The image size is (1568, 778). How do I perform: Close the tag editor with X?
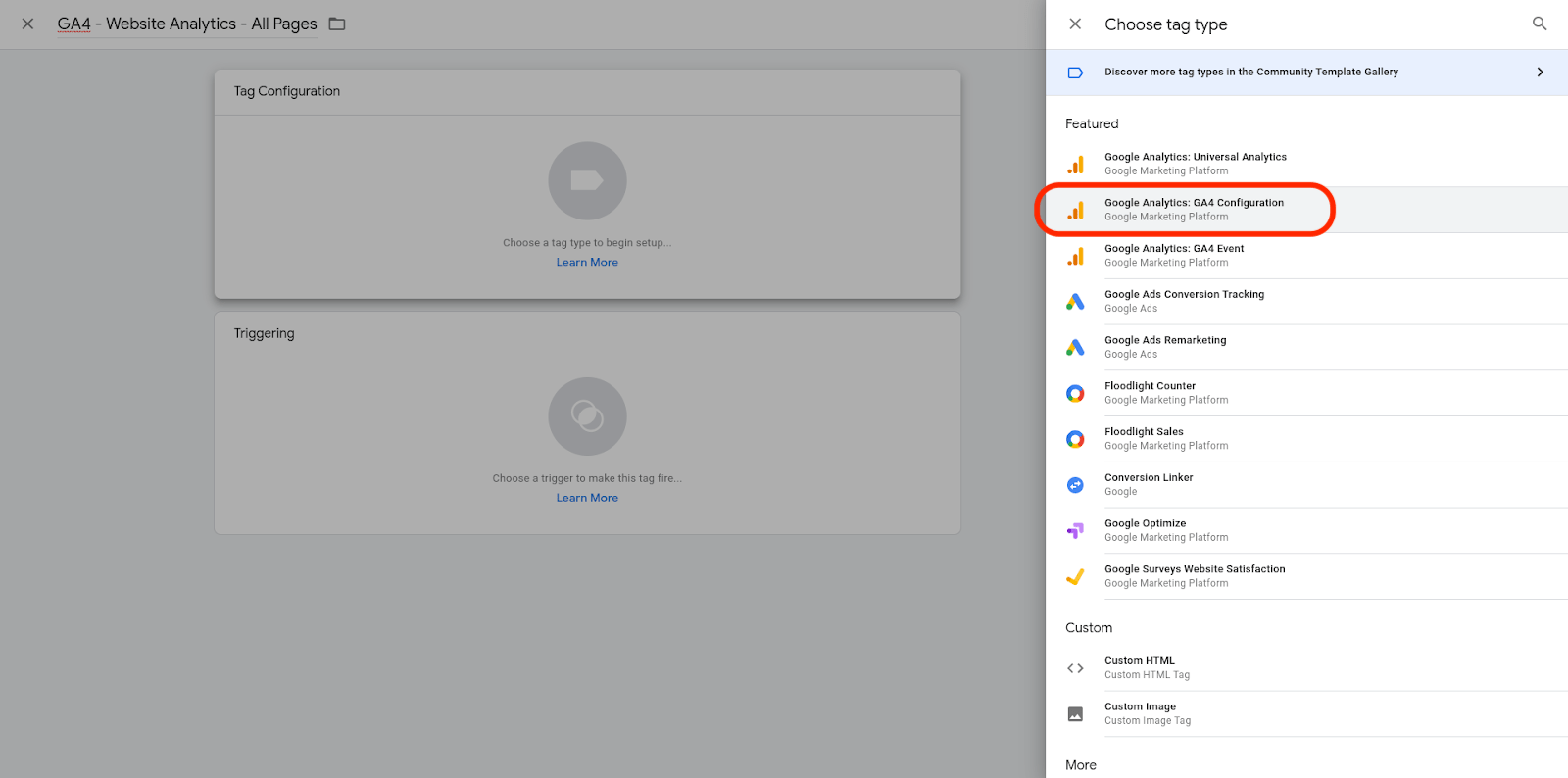(27, 24)
